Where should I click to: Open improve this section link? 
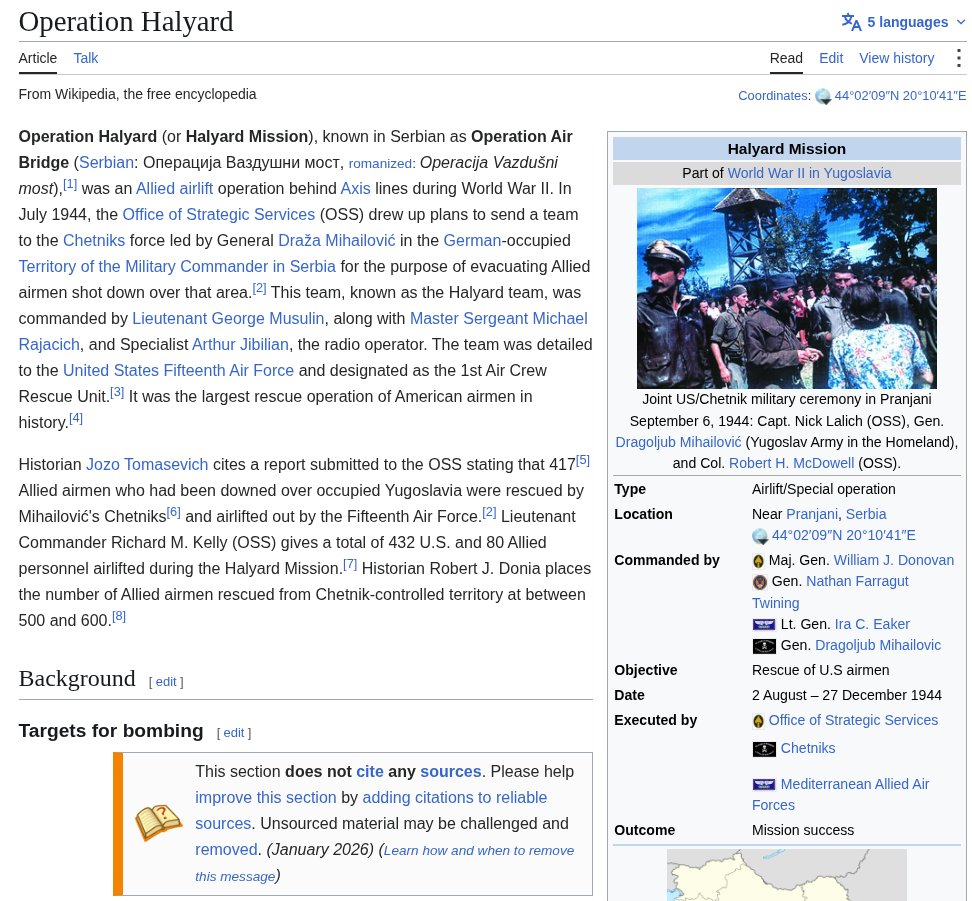tap(265, 797)
